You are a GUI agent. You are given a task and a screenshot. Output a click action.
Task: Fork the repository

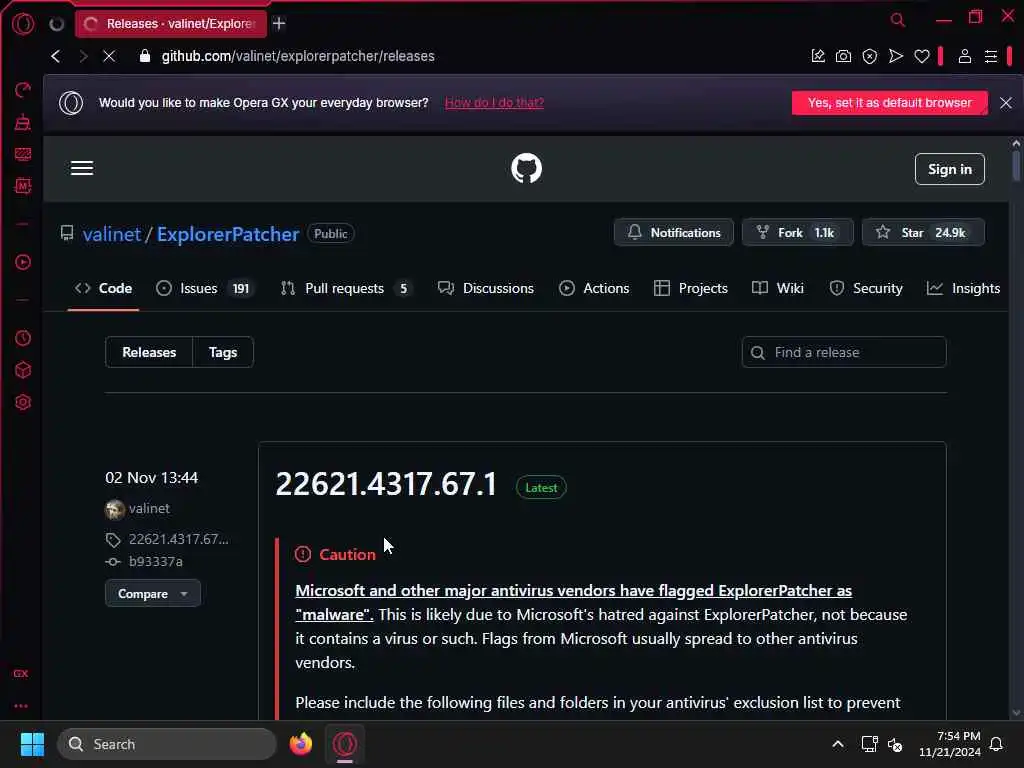(x=797, y=232)
